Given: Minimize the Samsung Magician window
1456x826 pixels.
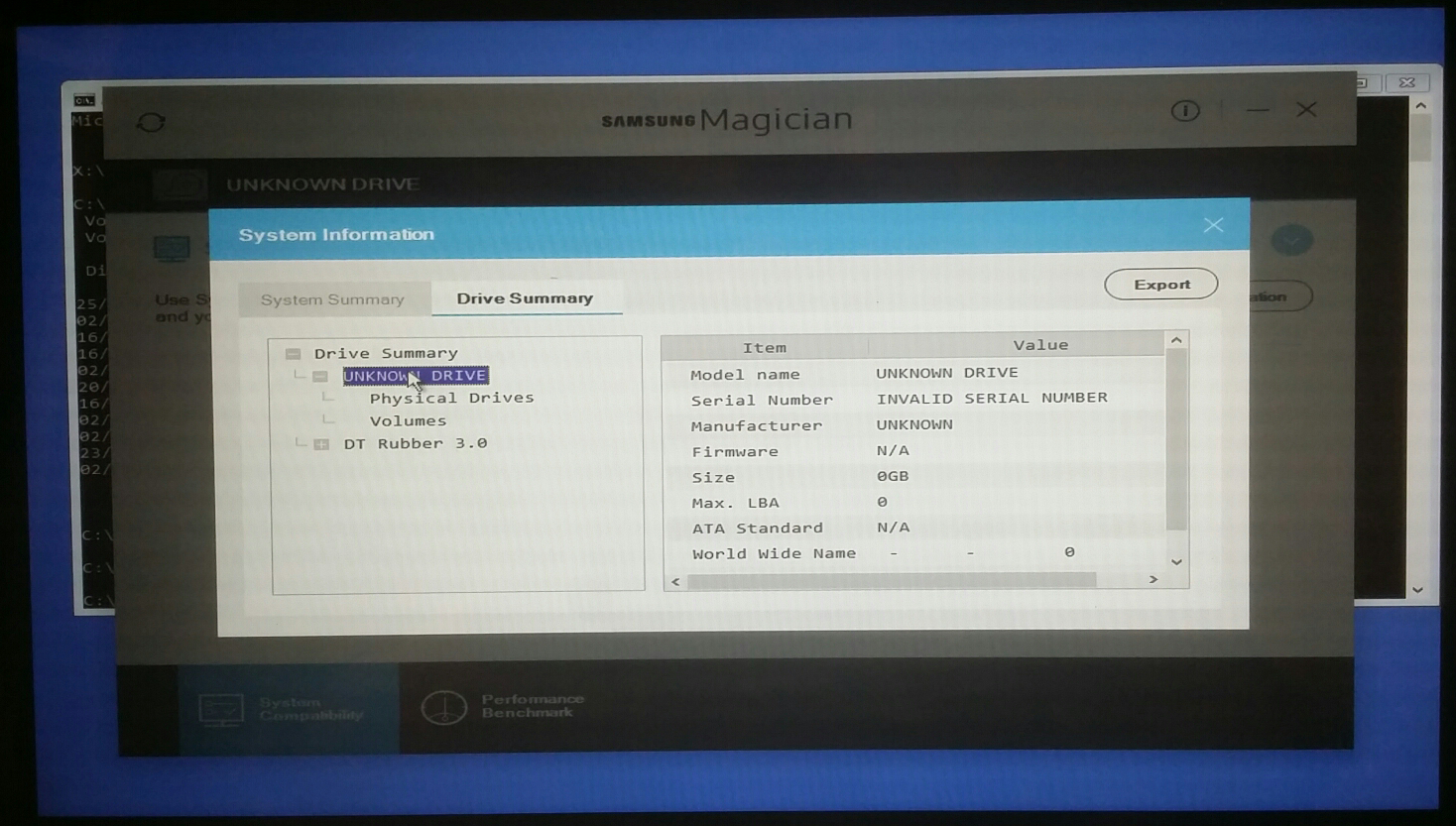Looking at the screenshot, I should tap(1259, 110).
